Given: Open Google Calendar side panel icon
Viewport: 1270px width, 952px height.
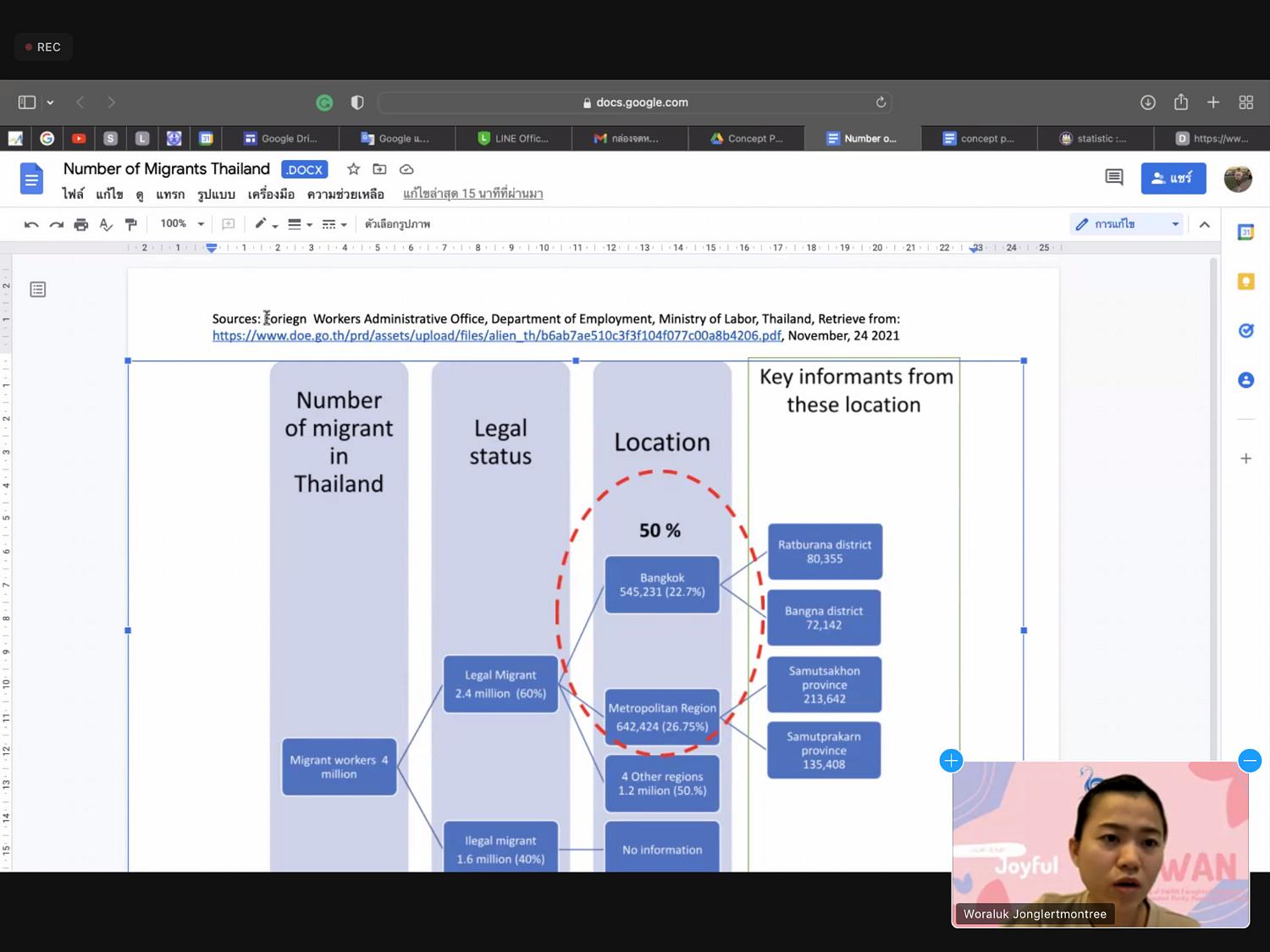Looking at the screenshot, I should (1245, 232).
